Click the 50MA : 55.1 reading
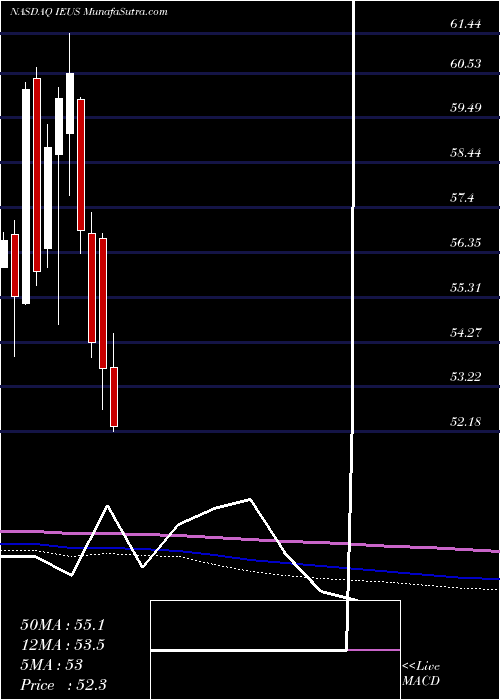This screenshot has height=700, width=500. [62, 625]
